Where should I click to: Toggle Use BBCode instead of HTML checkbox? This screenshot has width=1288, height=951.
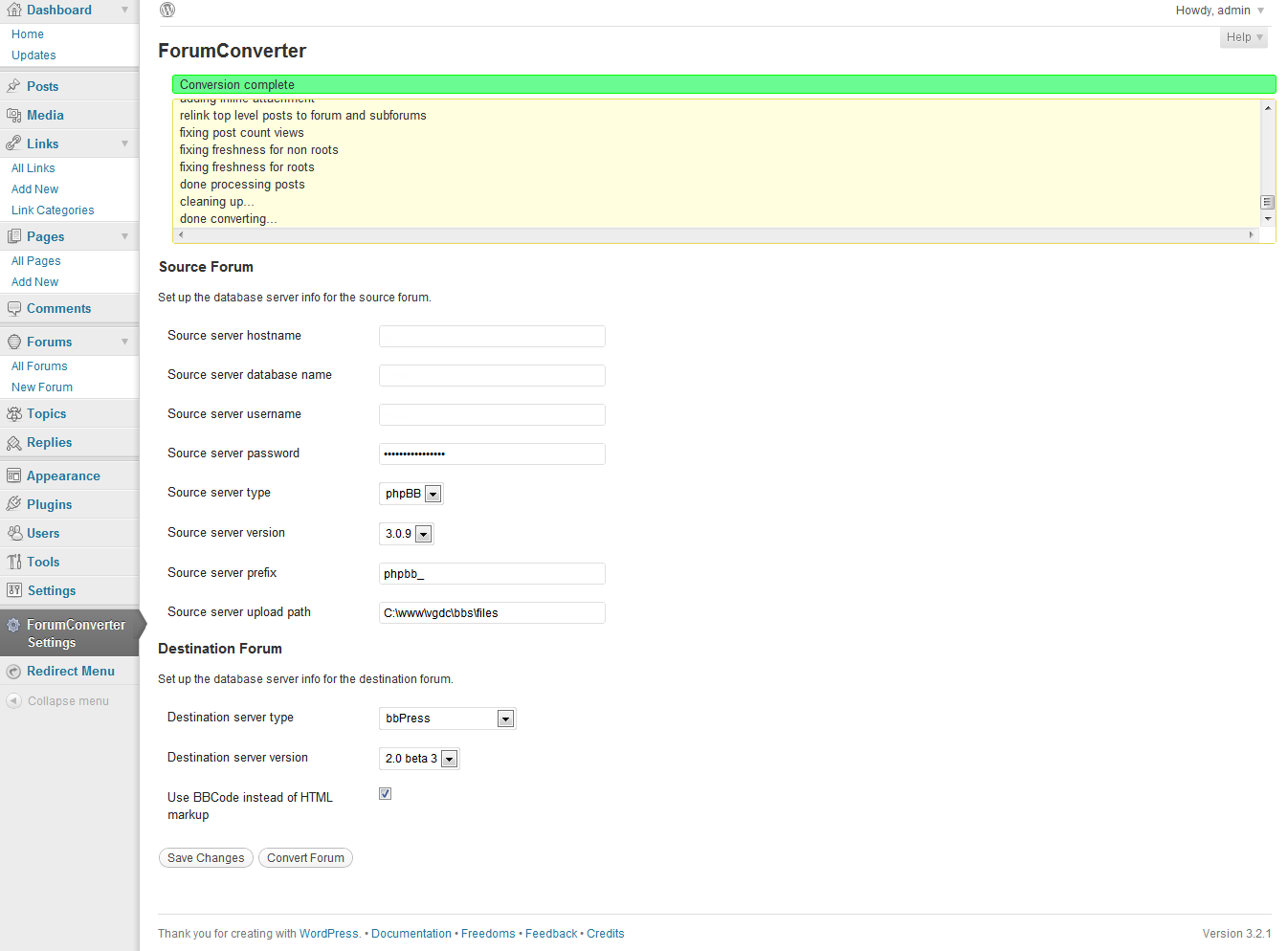tap(385, 793)
